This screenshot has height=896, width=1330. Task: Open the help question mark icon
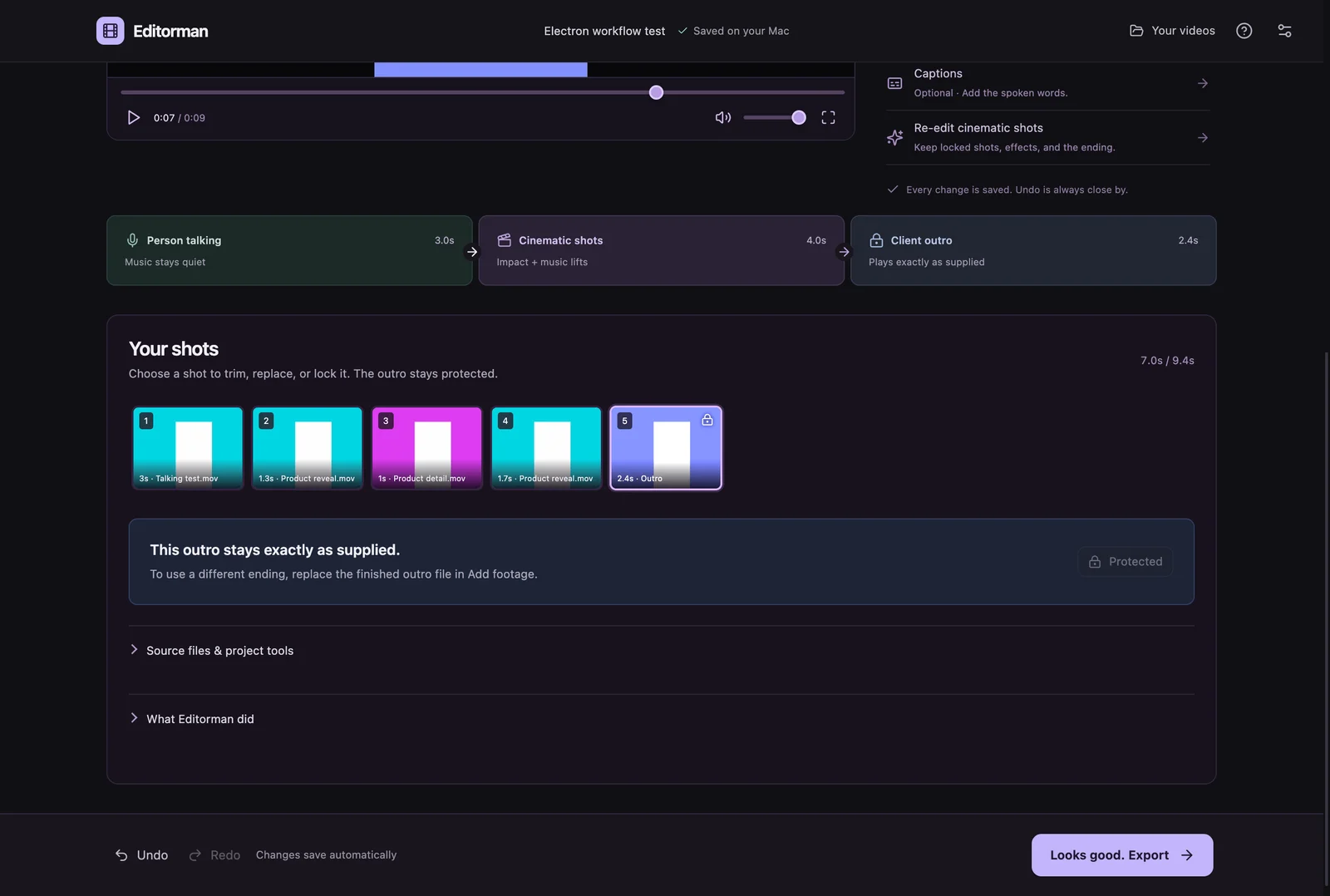(1244, 31)
